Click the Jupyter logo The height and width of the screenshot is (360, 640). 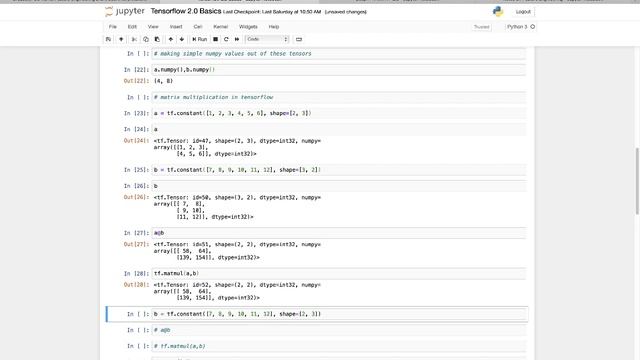point(124,11)
